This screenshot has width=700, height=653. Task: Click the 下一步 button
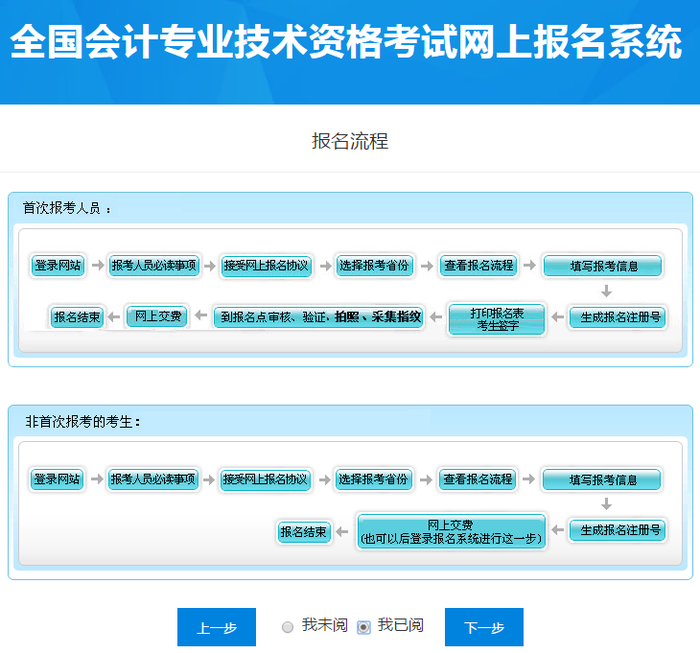484,628
